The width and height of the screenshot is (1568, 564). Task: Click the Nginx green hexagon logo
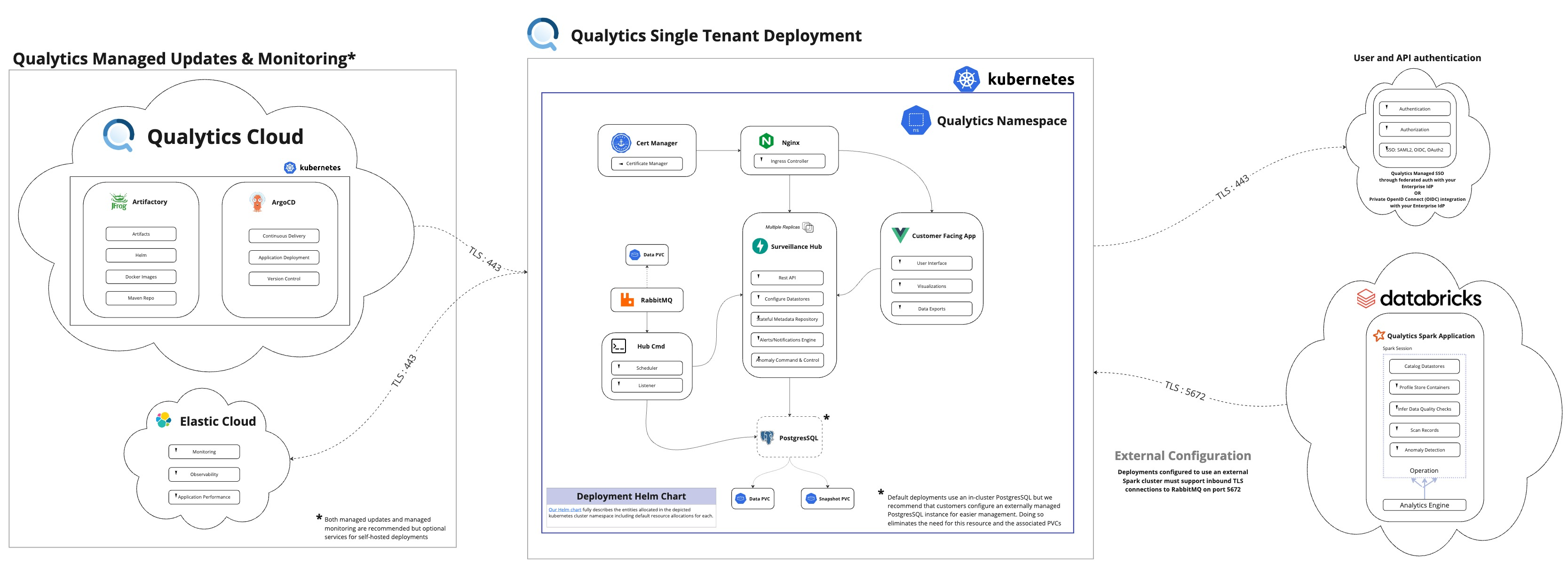766,141
